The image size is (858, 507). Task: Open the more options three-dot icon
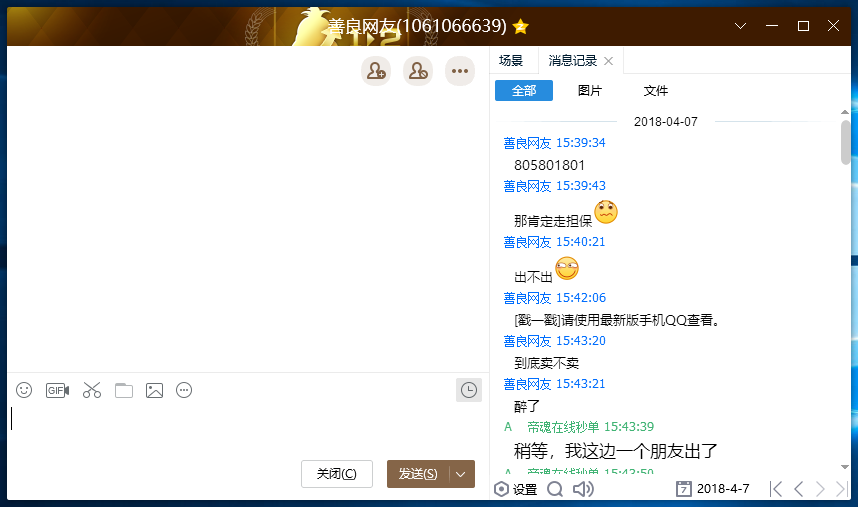pos(460,71)
